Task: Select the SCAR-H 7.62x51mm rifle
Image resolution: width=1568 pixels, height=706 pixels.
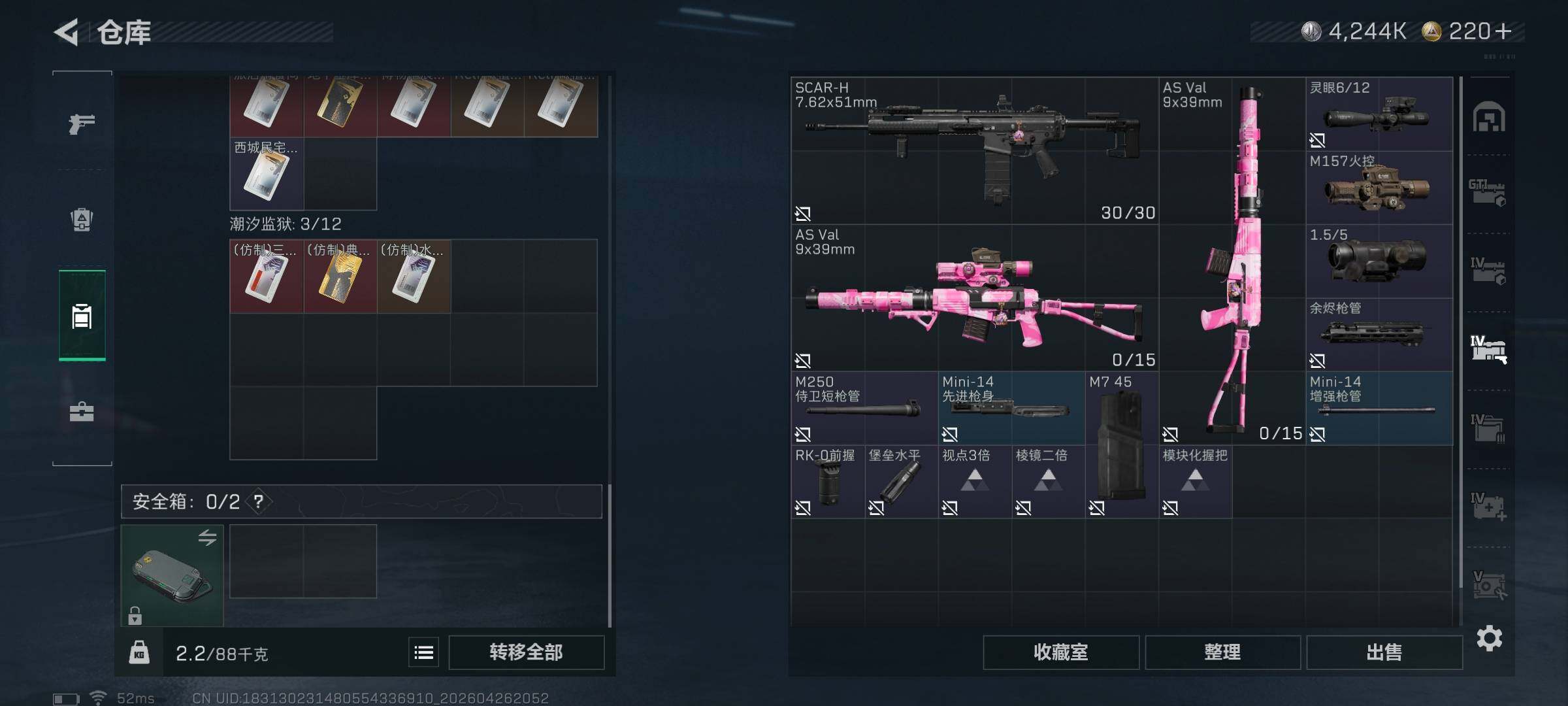Action: point(975,151)
